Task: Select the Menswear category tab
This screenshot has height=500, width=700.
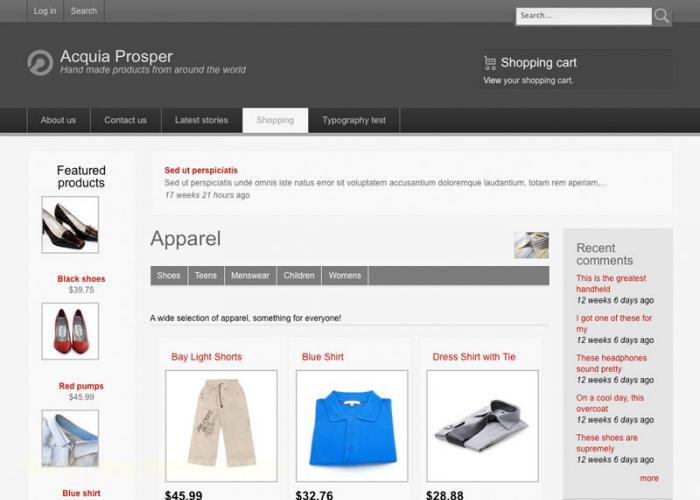Action: point(250,275)
